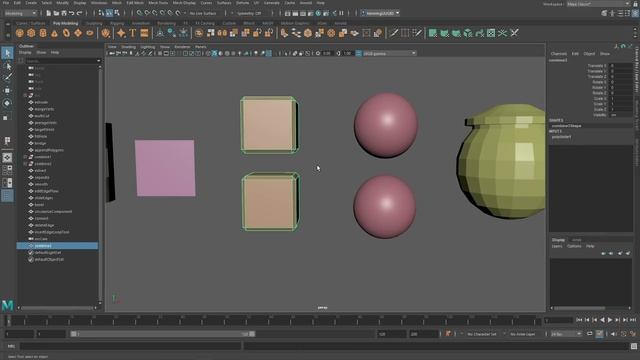The image size is (640, 360).
Task: Expand the combine1 node in Outliner
Action: tap(25, 157)
